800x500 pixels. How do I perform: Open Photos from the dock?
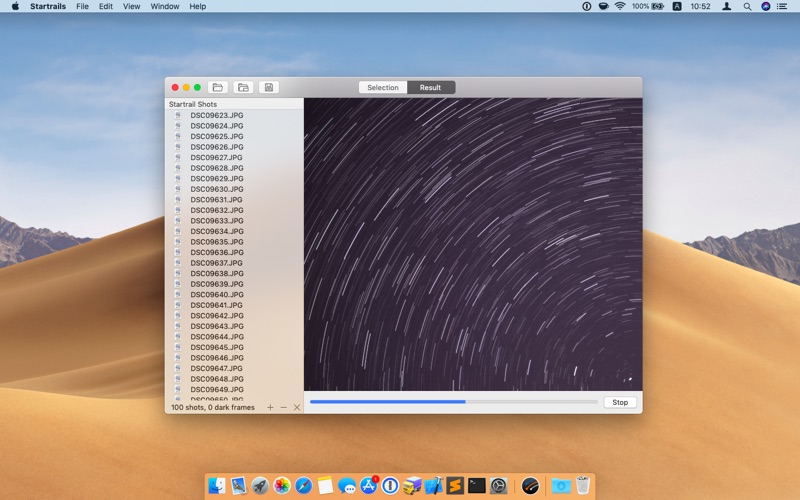click(282, 485)
